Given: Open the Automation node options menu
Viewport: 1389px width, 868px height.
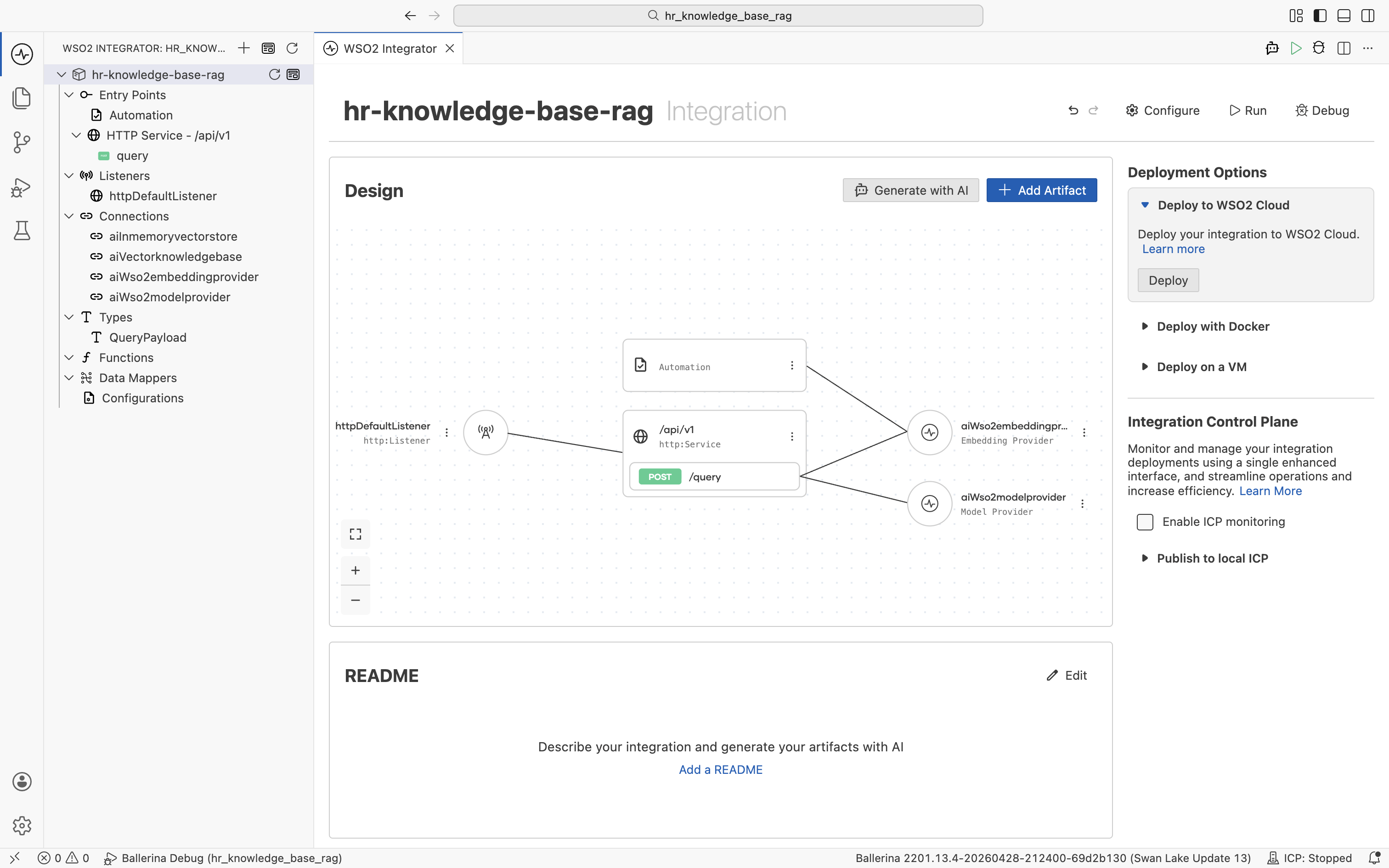Looking at the screenshot, I should click(792, 366).
